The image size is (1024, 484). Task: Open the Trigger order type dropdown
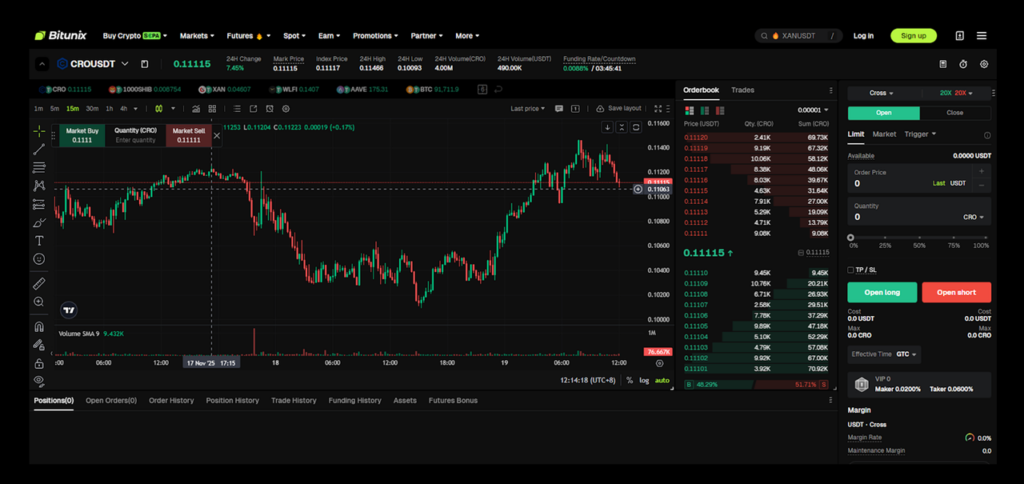click(920, 134)
